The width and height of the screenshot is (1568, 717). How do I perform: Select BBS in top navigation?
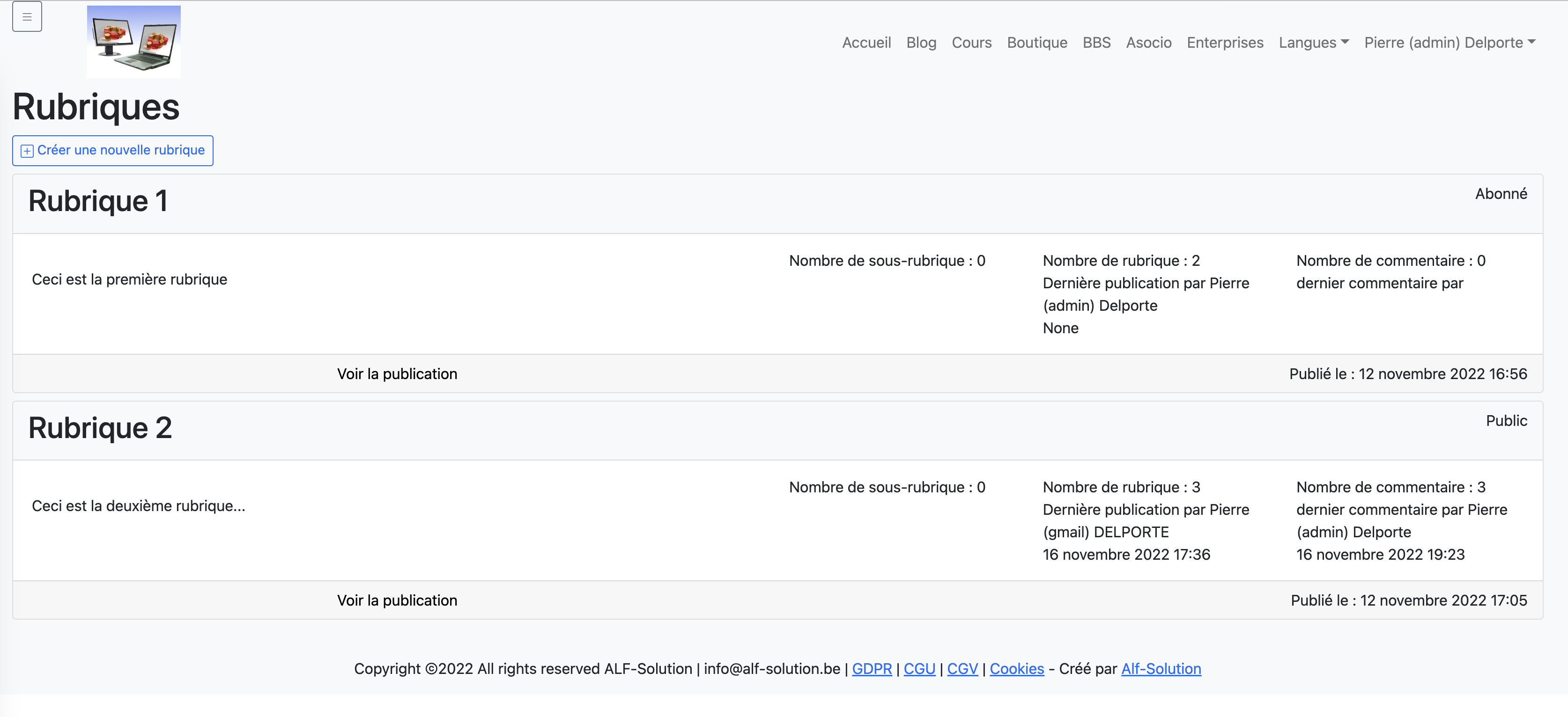click(1096, 43)
